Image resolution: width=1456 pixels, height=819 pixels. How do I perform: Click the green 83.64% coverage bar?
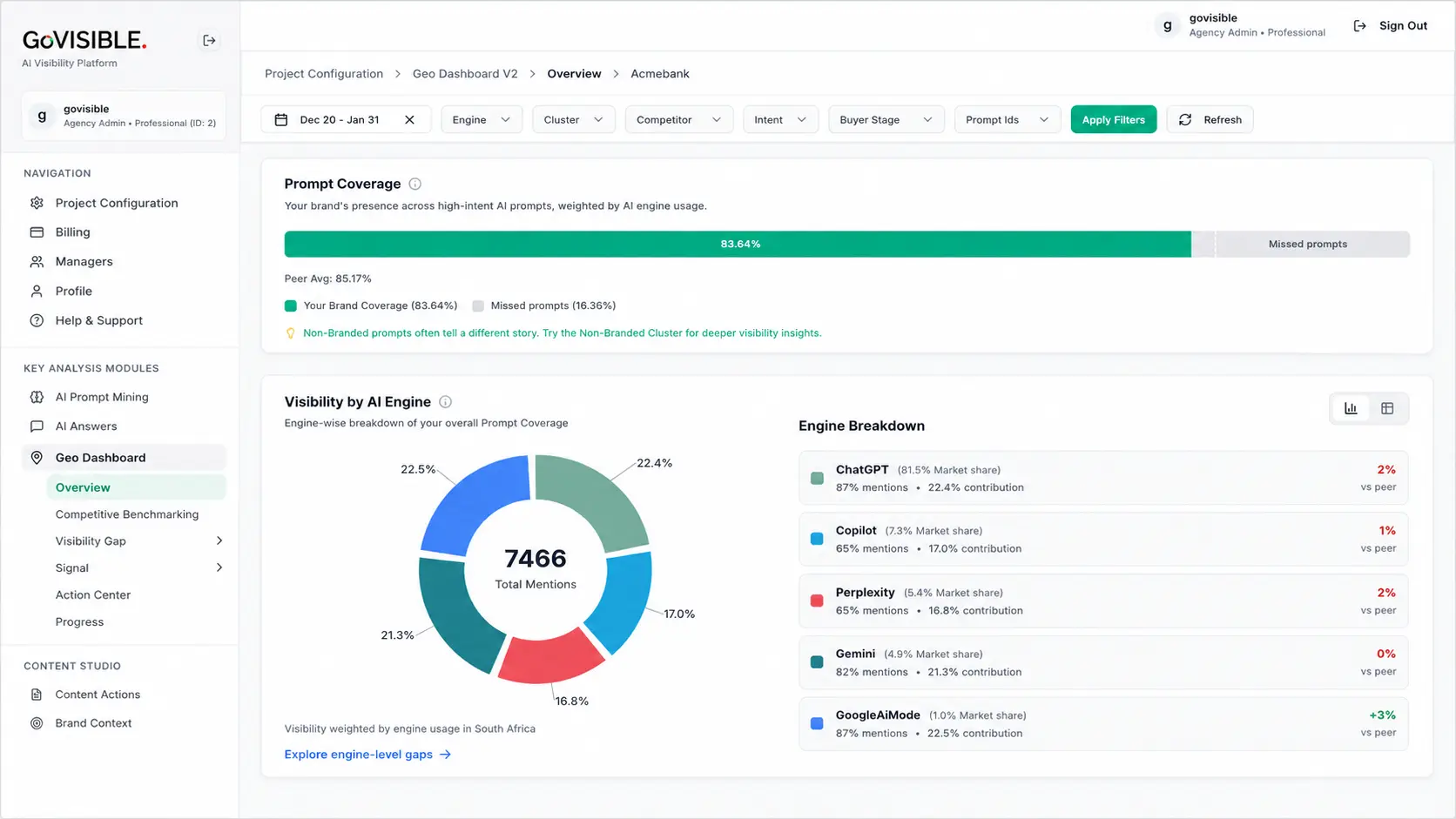click(738, 245)
